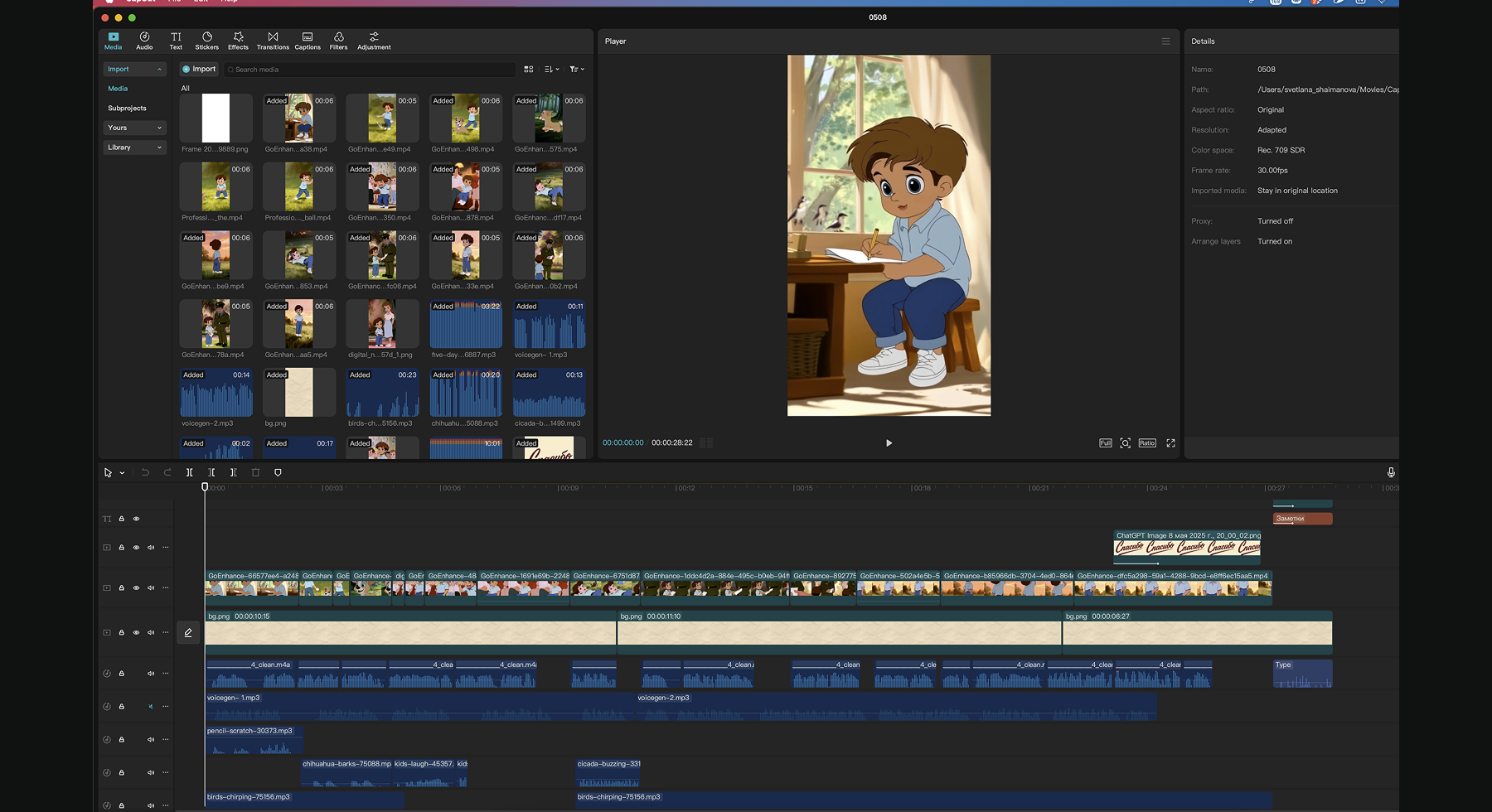
Task: Select Frame 20...9889.png media thumbnail
Action: [x=216, y=118]
